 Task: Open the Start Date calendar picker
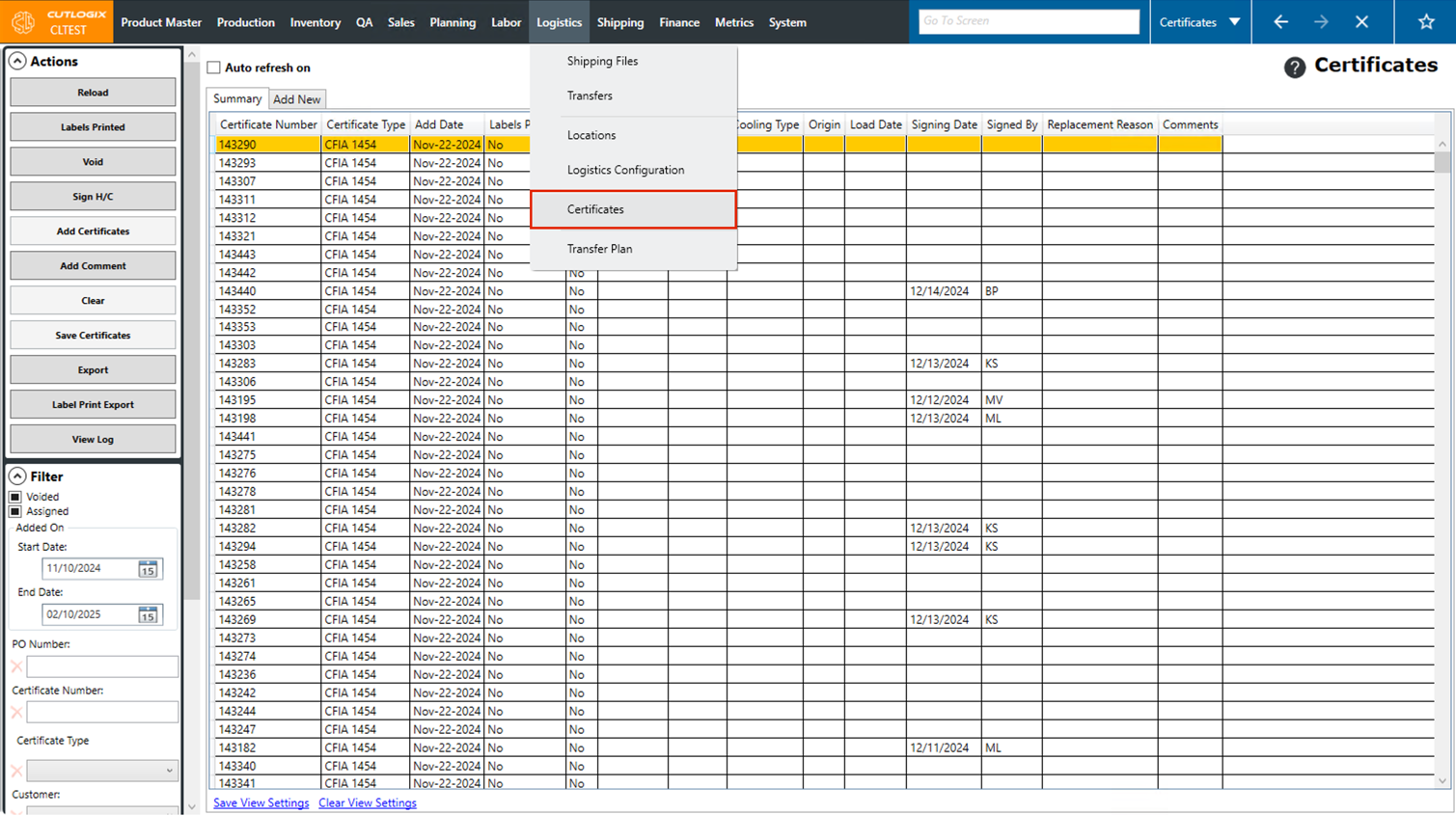pos(148,569)
